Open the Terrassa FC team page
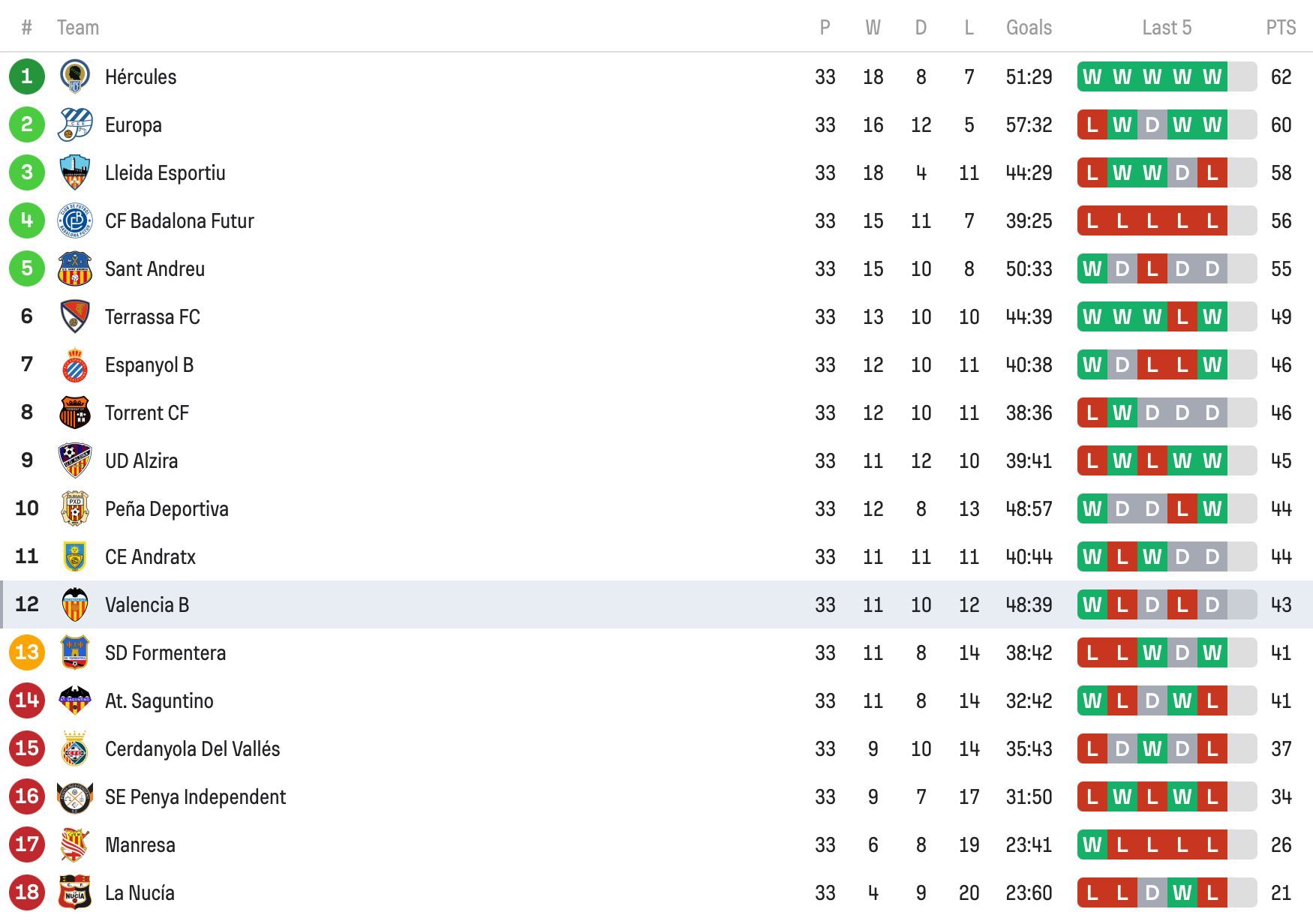The height and width of the screenshot is (924, 1313). pyautogui.click(x=152, y=316)
